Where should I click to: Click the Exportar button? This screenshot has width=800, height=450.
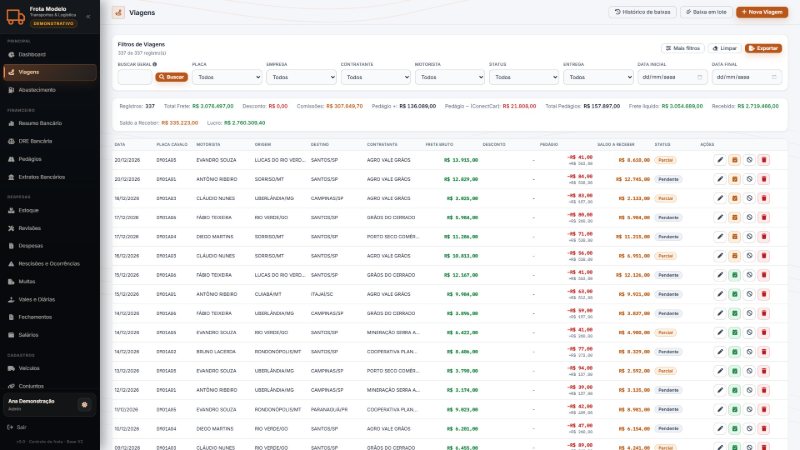click(763, 48)
